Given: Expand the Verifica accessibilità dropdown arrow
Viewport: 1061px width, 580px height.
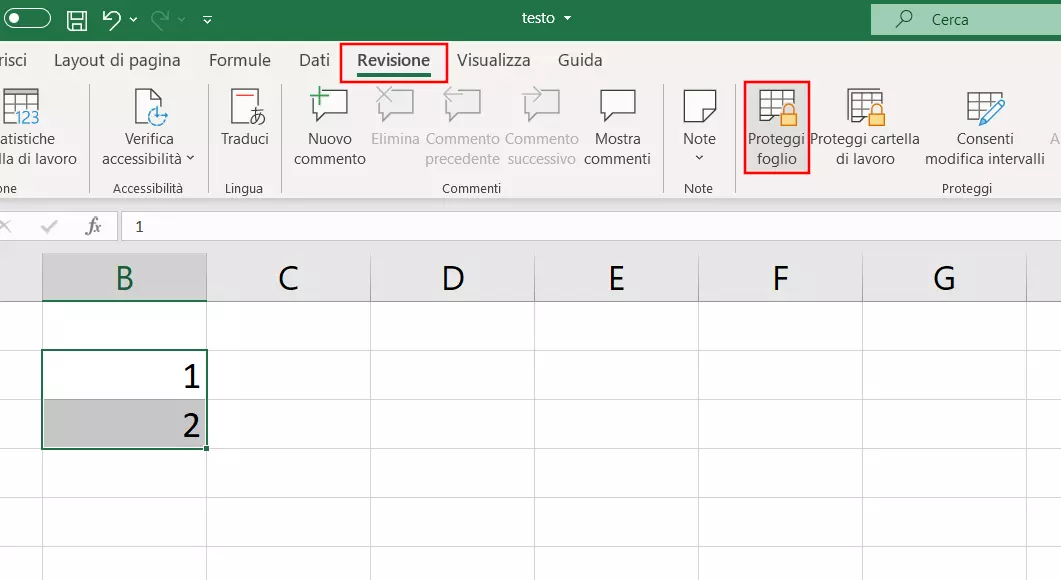Looking at the screenshot, I should tap(190, 158).
